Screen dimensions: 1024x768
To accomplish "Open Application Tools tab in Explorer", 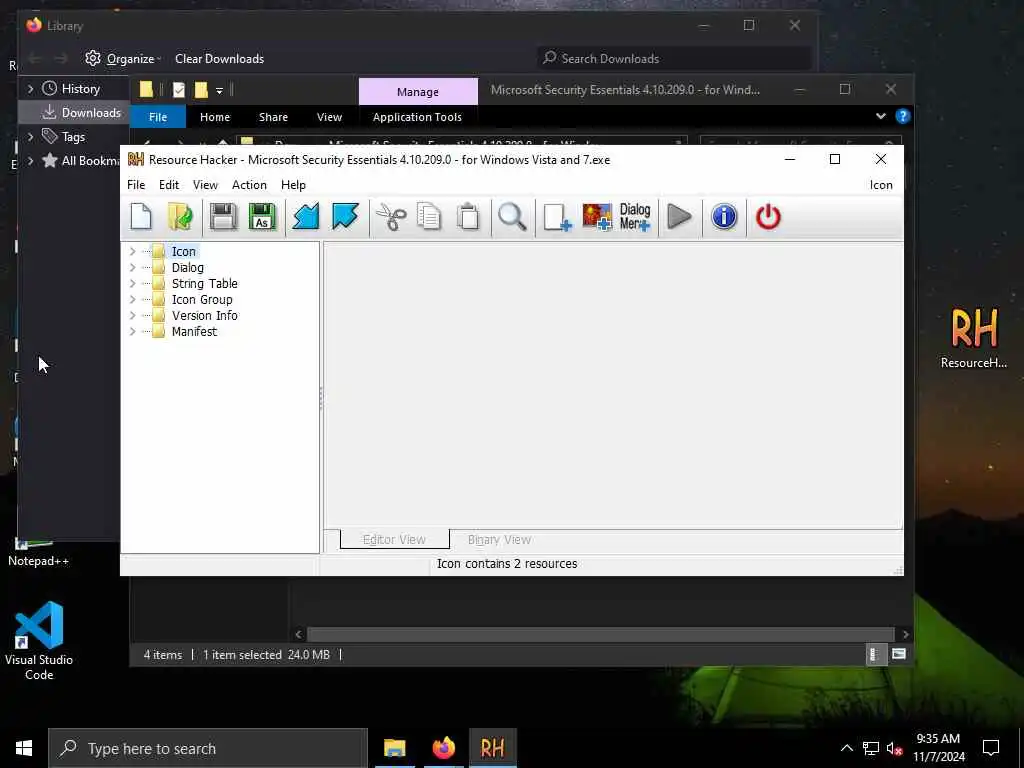I will (417, 117).
